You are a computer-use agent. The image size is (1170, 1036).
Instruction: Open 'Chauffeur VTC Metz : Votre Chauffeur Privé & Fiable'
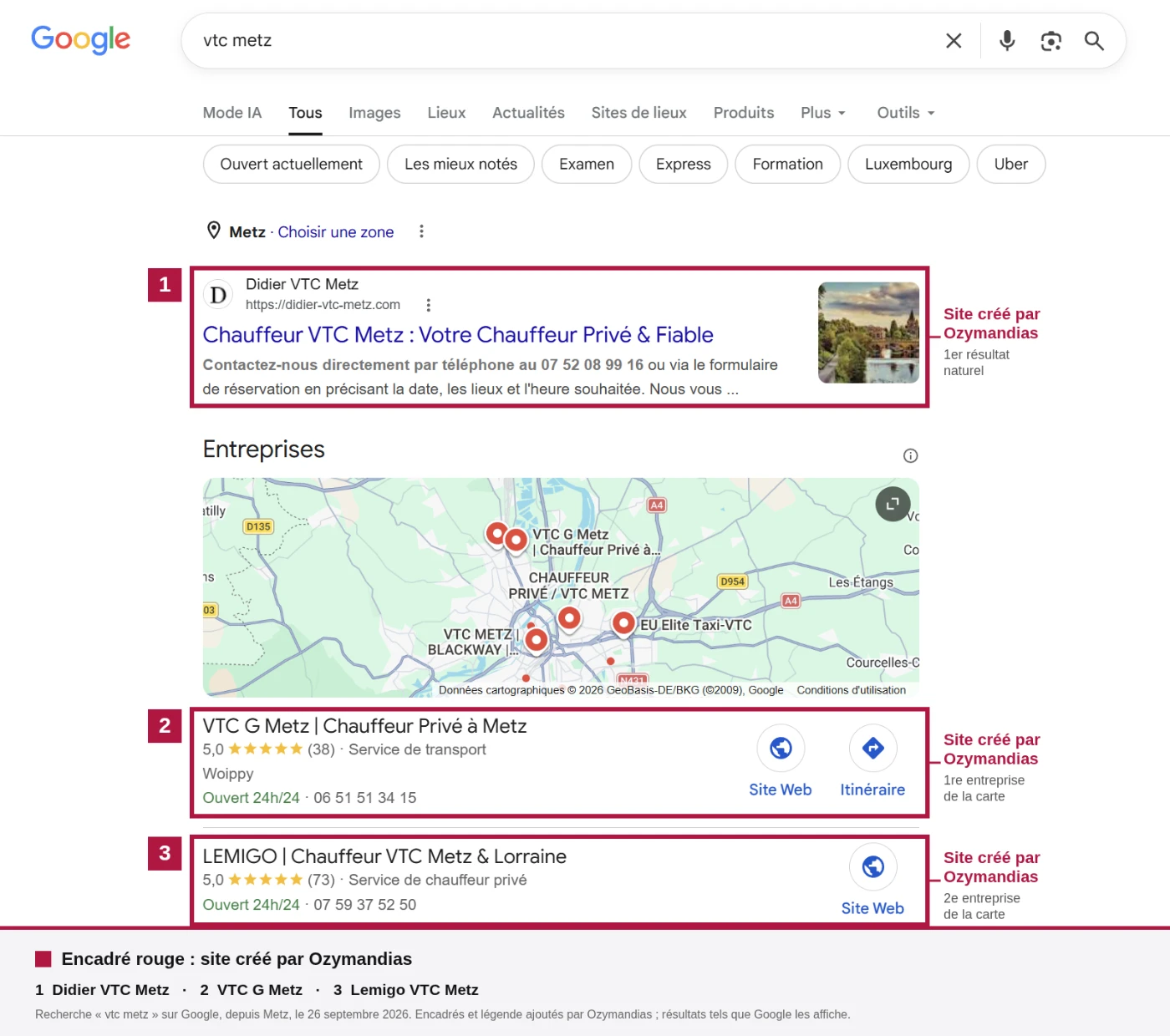coord(458,335)
